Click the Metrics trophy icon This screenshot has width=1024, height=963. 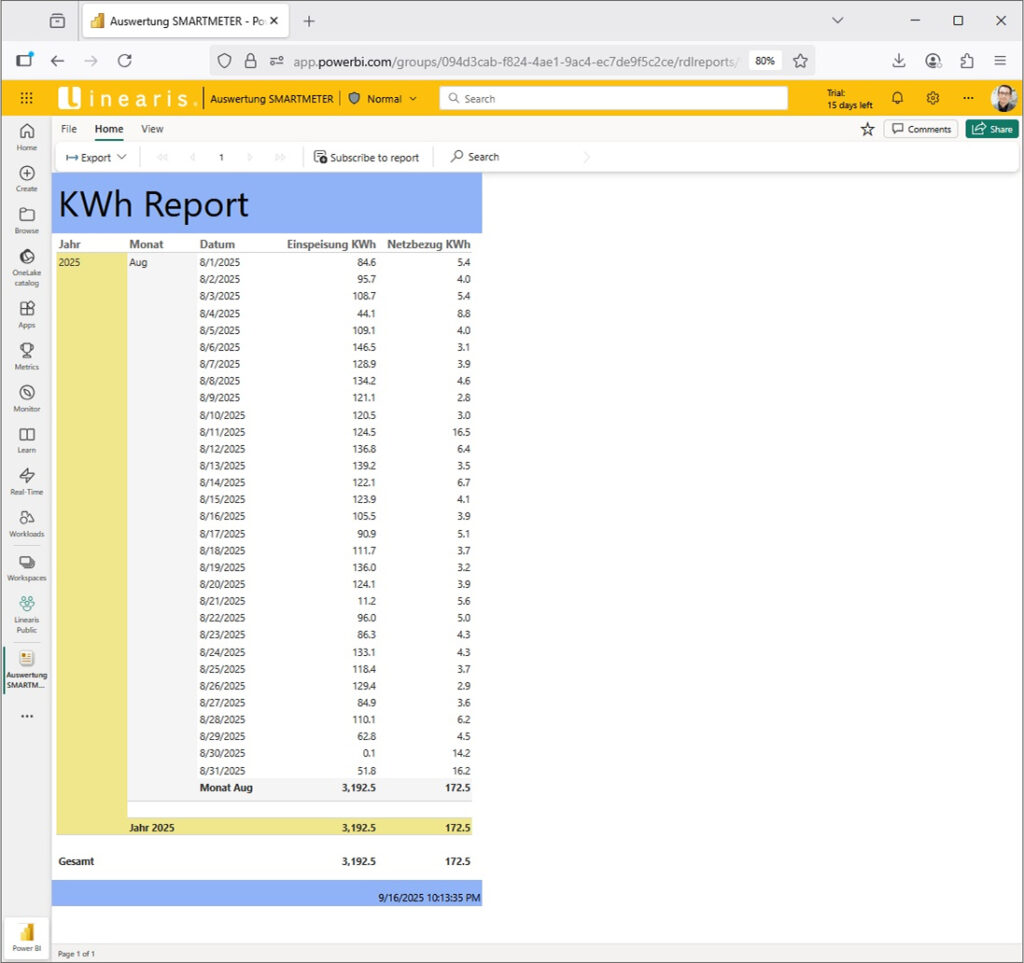click(x=27, y=351)
